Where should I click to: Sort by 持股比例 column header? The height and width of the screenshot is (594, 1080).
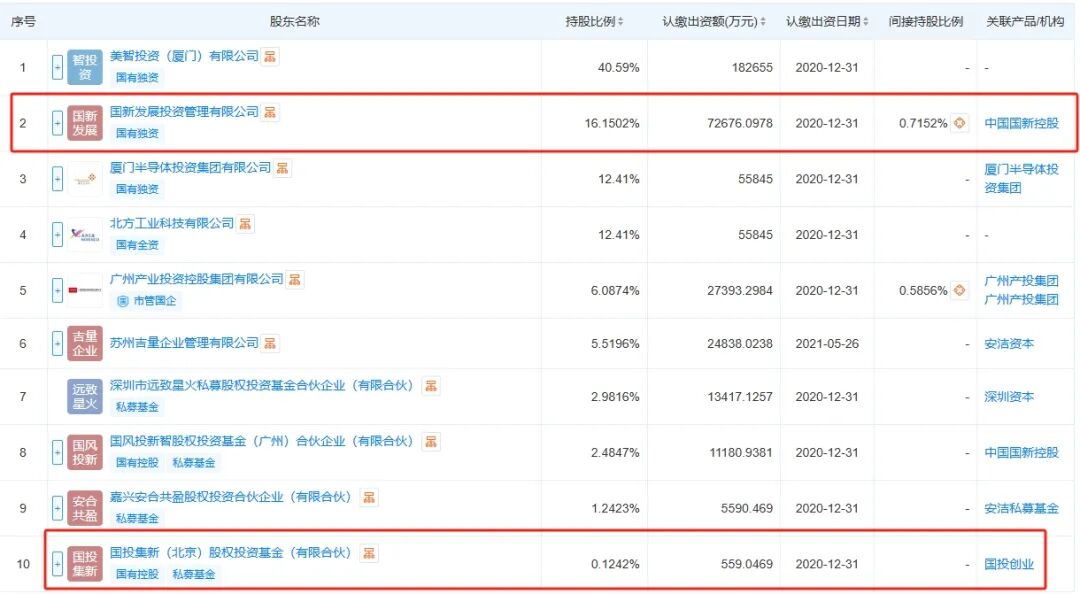coord(594,22)
